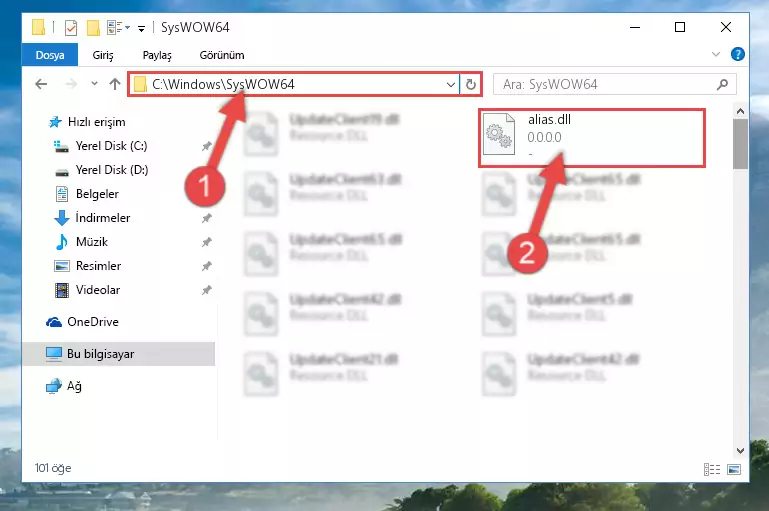Click the pin icon next to Yerel Disk (C:)
Viewport: 769px width, 511px height.
[x=206, y=146]
